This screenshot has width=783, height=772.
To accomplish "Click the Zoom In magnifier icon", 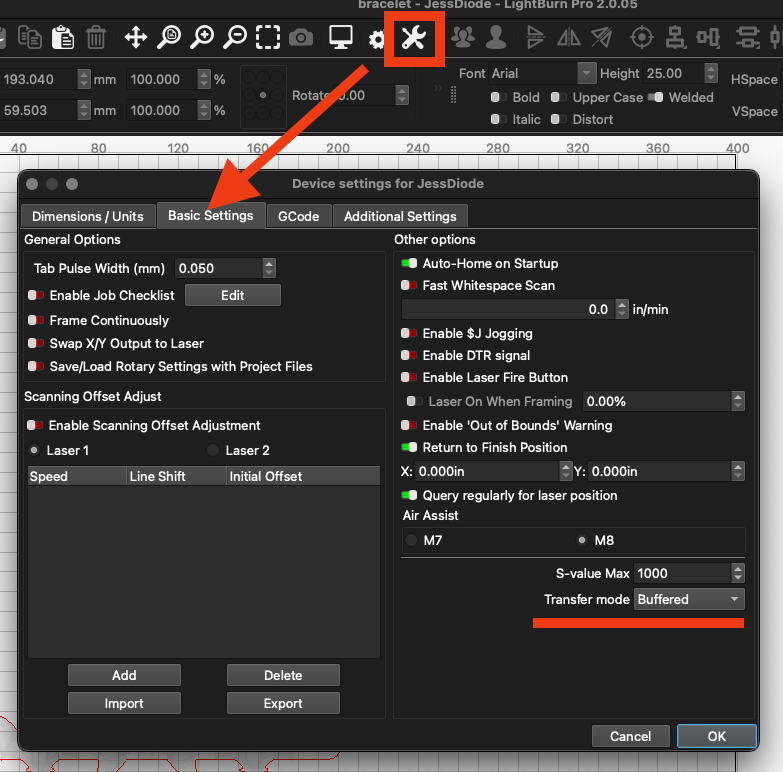I will point(202,39).
